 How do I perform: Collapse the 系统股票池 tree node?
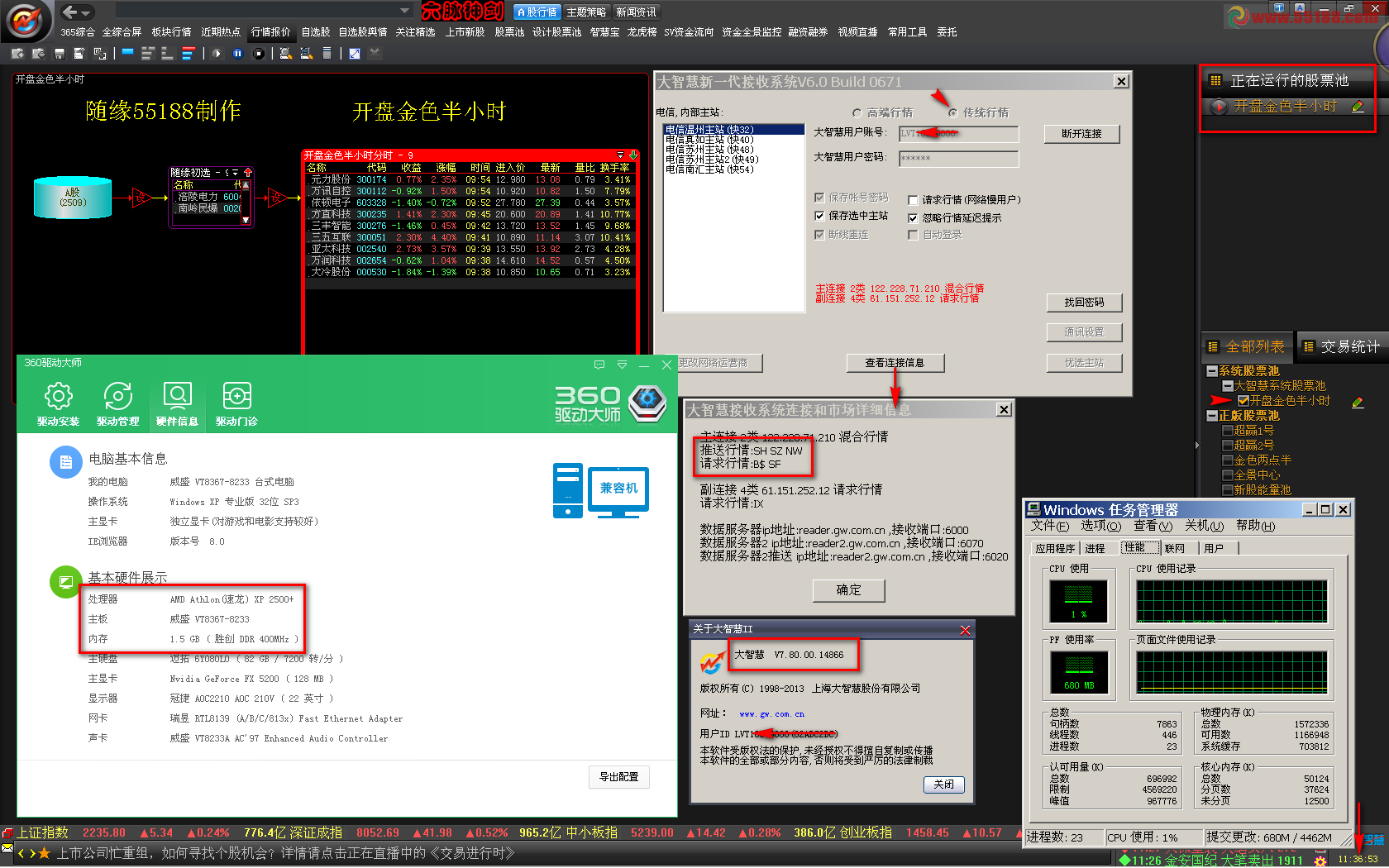click(x=1212, y=371)
